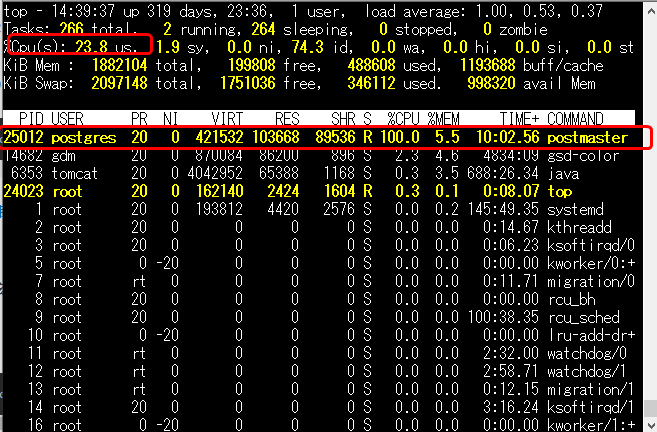This screenshot has width=657, height=432.
Task: Click the top command for PID 24023
Action: coord(559,191)
